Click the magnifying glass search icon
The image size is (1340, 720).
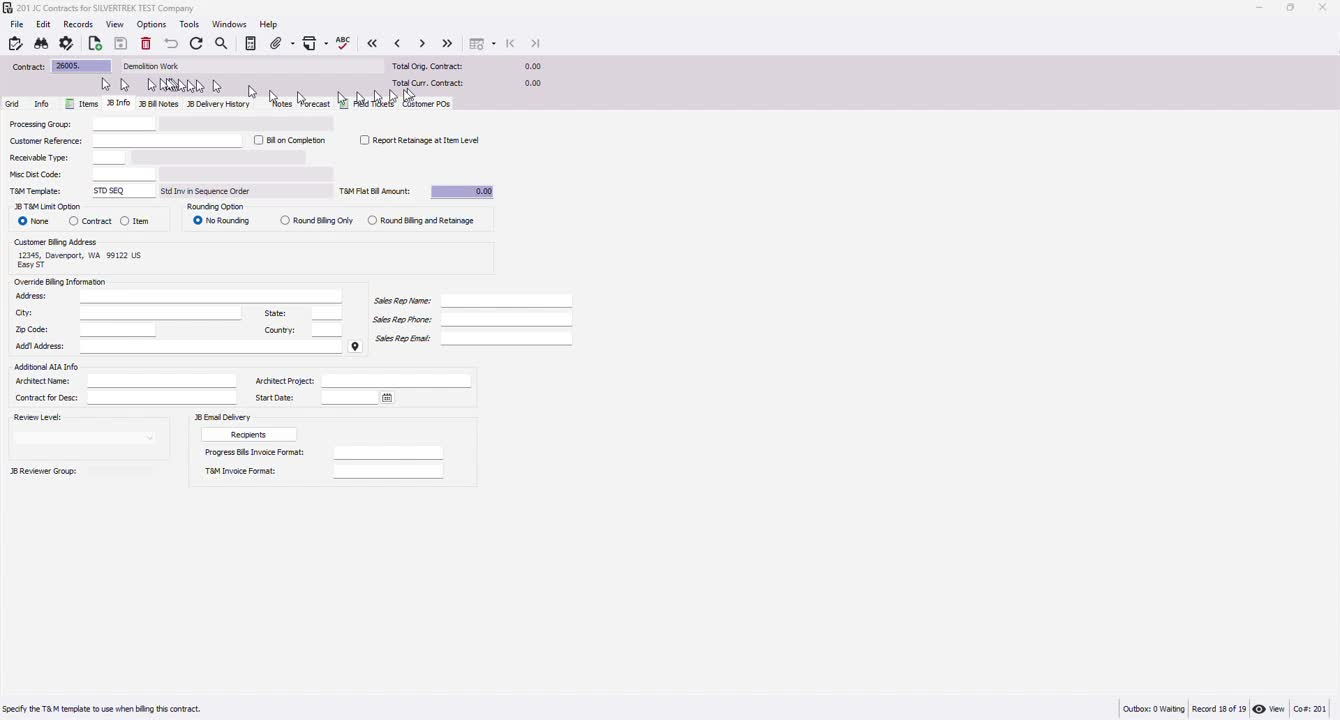pos(221,44)
